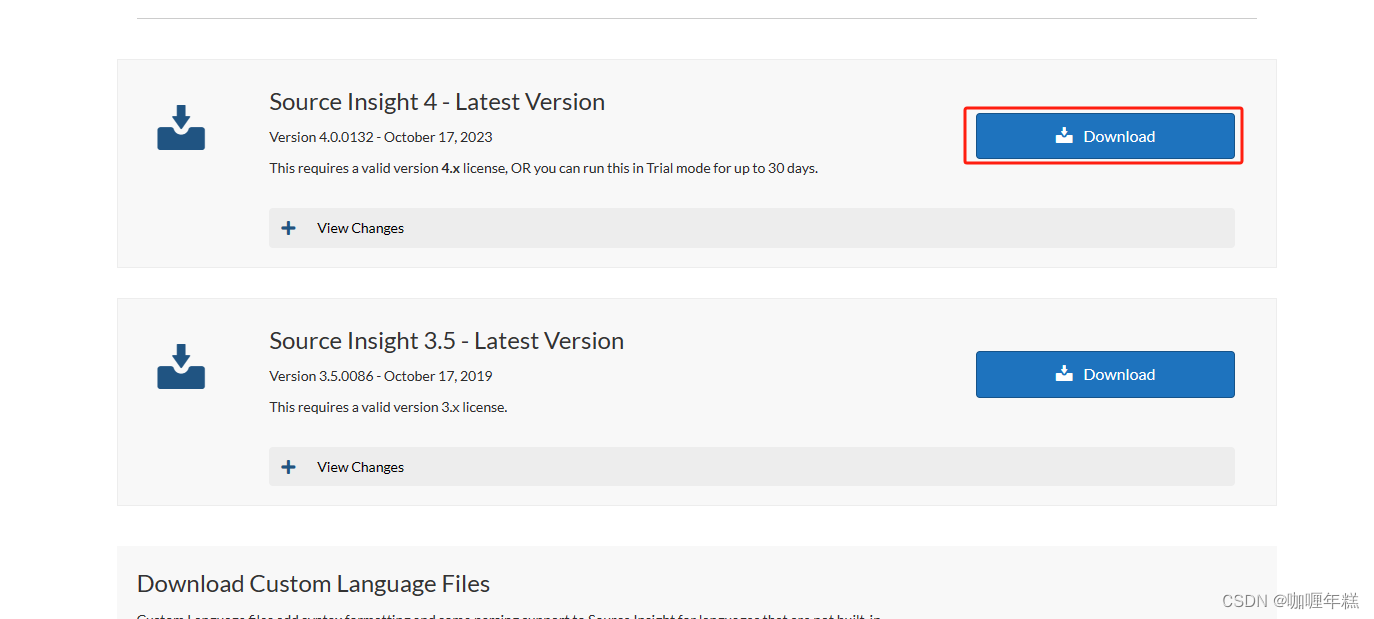Click the plus icon under Source Insight 4
This screenshot has width=1374, height=619.
pyautogui.click(x=289, y=228)
